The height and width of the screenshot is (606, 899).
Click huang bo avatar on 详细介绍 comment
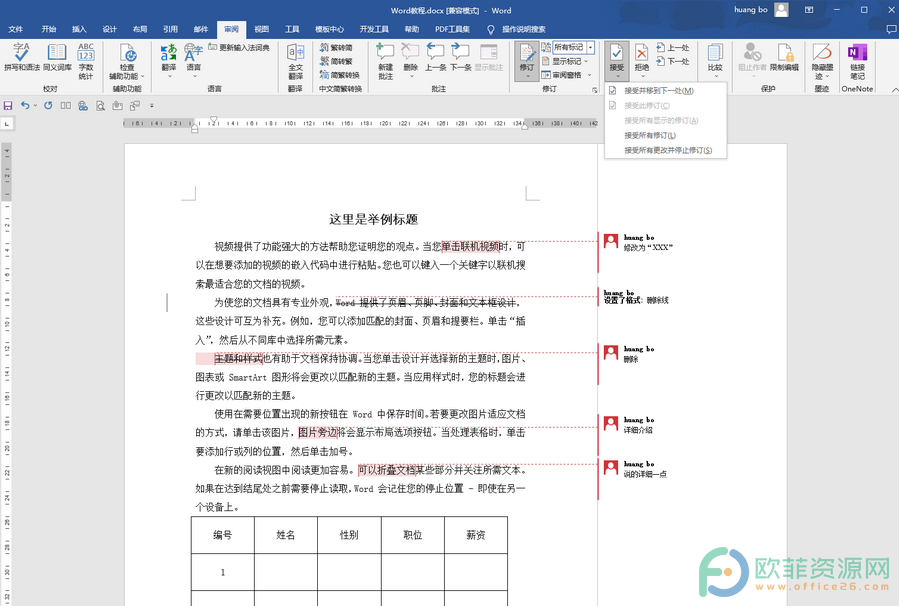[x=611, y=424]
